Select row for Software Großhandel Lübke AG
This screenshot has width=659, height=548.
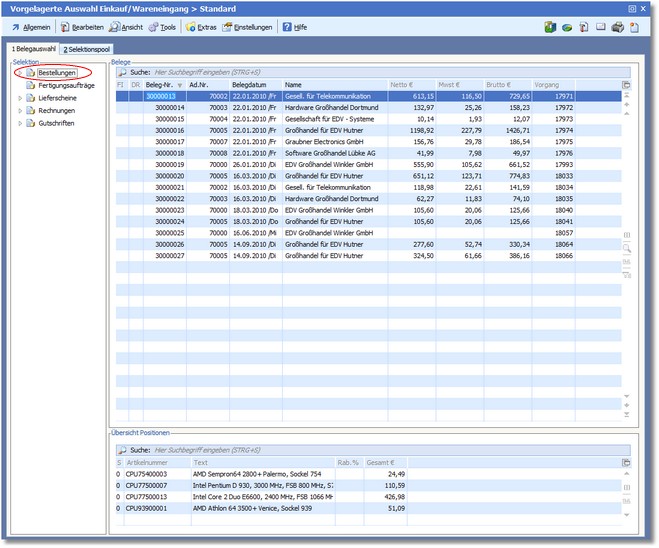tap(328, 153)
